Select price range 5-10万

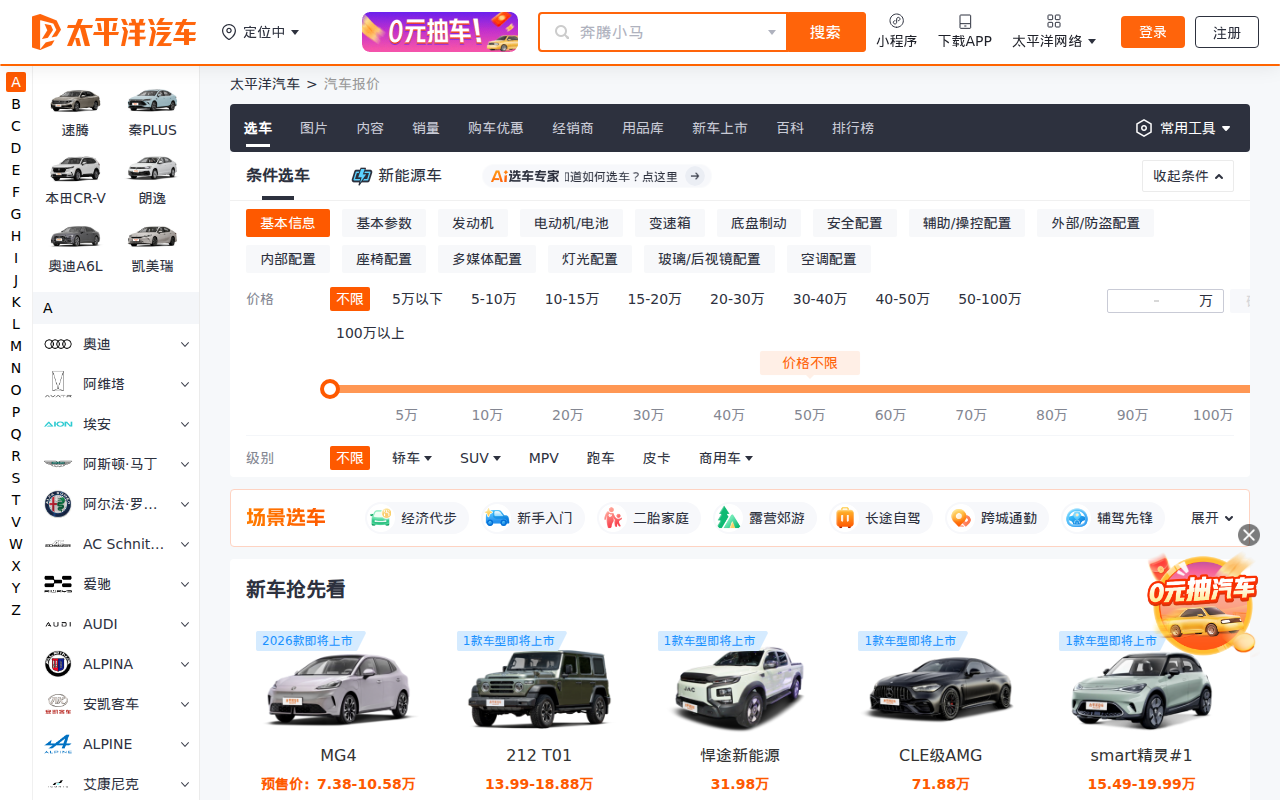point(494,299)
